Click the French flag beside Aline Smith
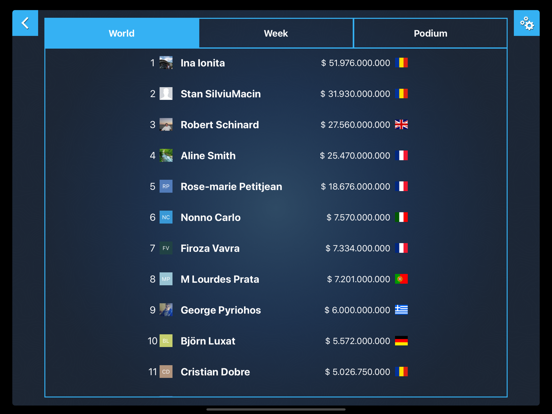Screen dimensions: 552x414 (x=401, y=156)
